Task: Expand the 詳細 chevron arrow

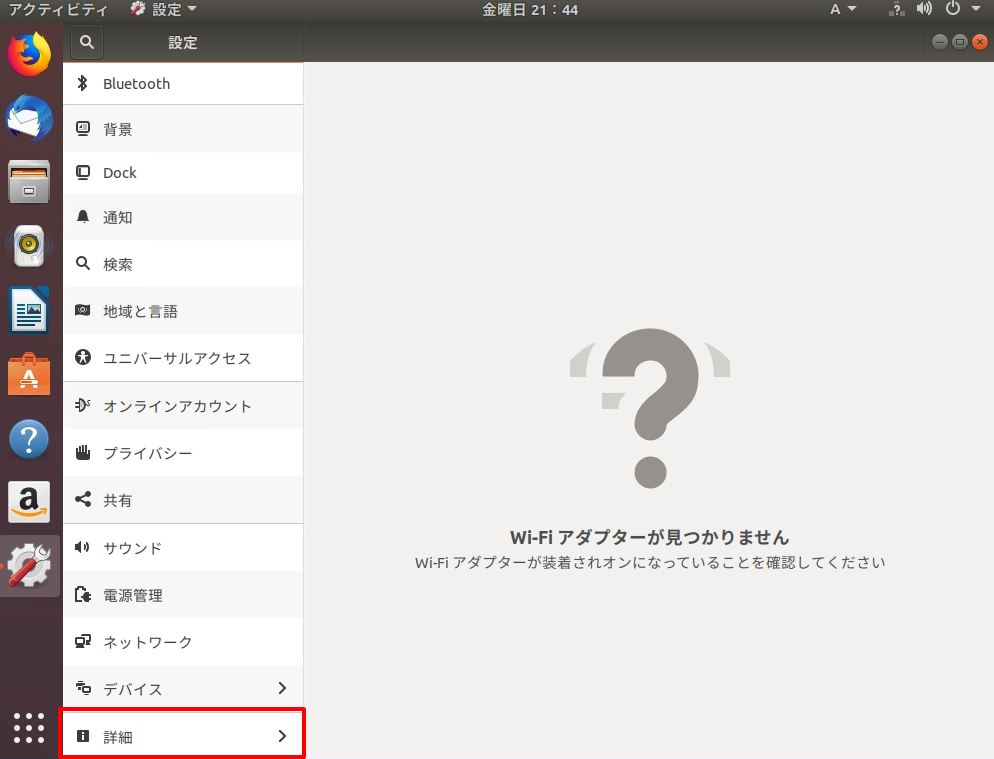Action: (282, 736)
